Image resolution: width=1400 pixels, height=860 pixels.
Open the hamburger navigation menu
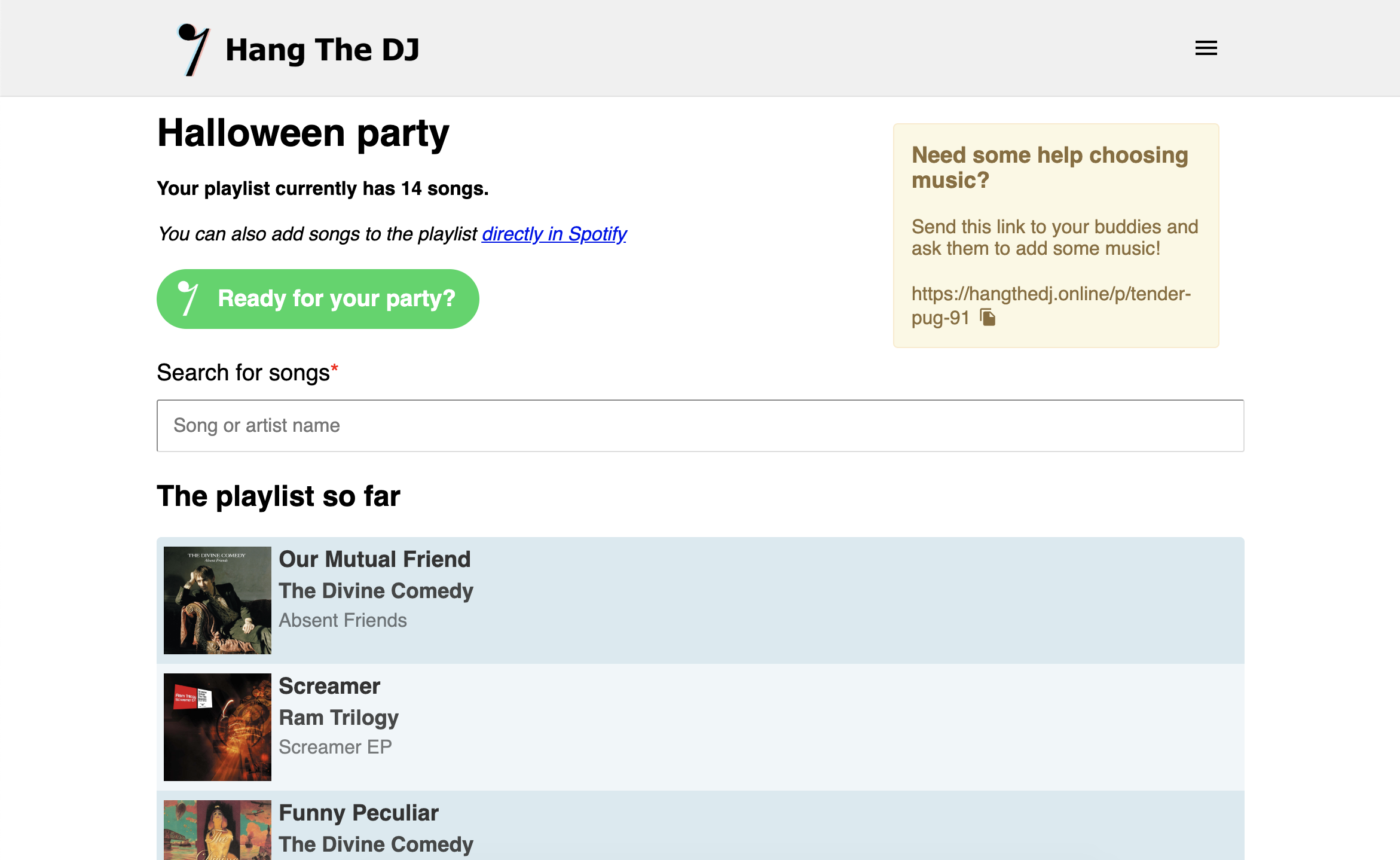coord(1205,48)
